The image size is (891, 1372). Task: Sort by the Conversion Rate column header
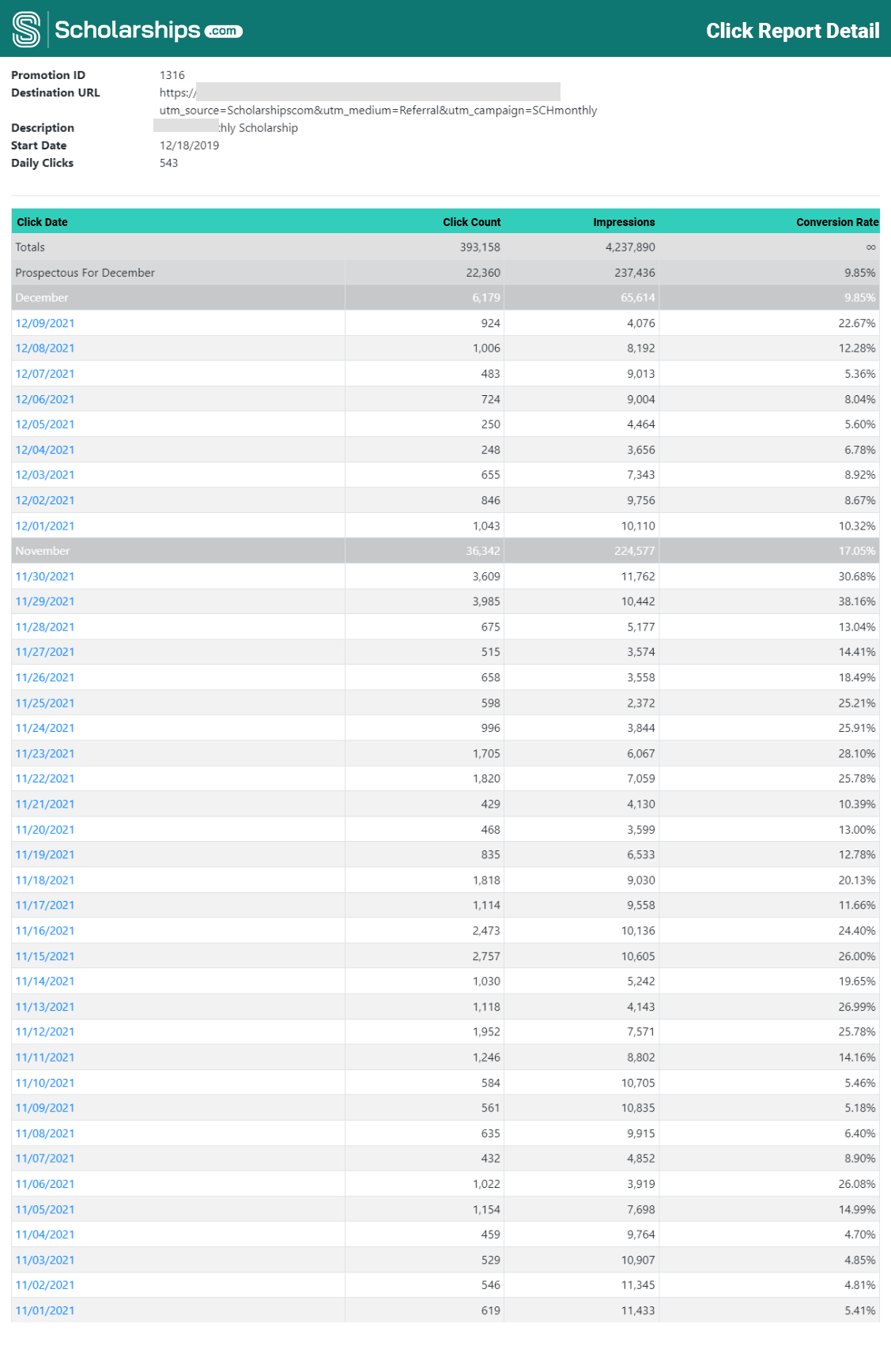[x=837, y=222]
